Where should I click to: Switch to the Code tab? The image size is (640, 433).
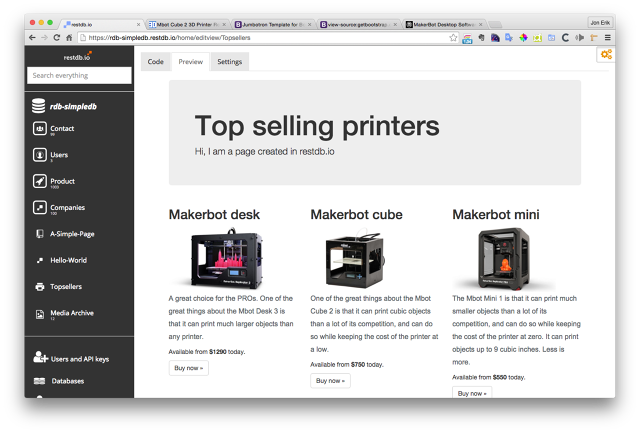tap(156, 62)
